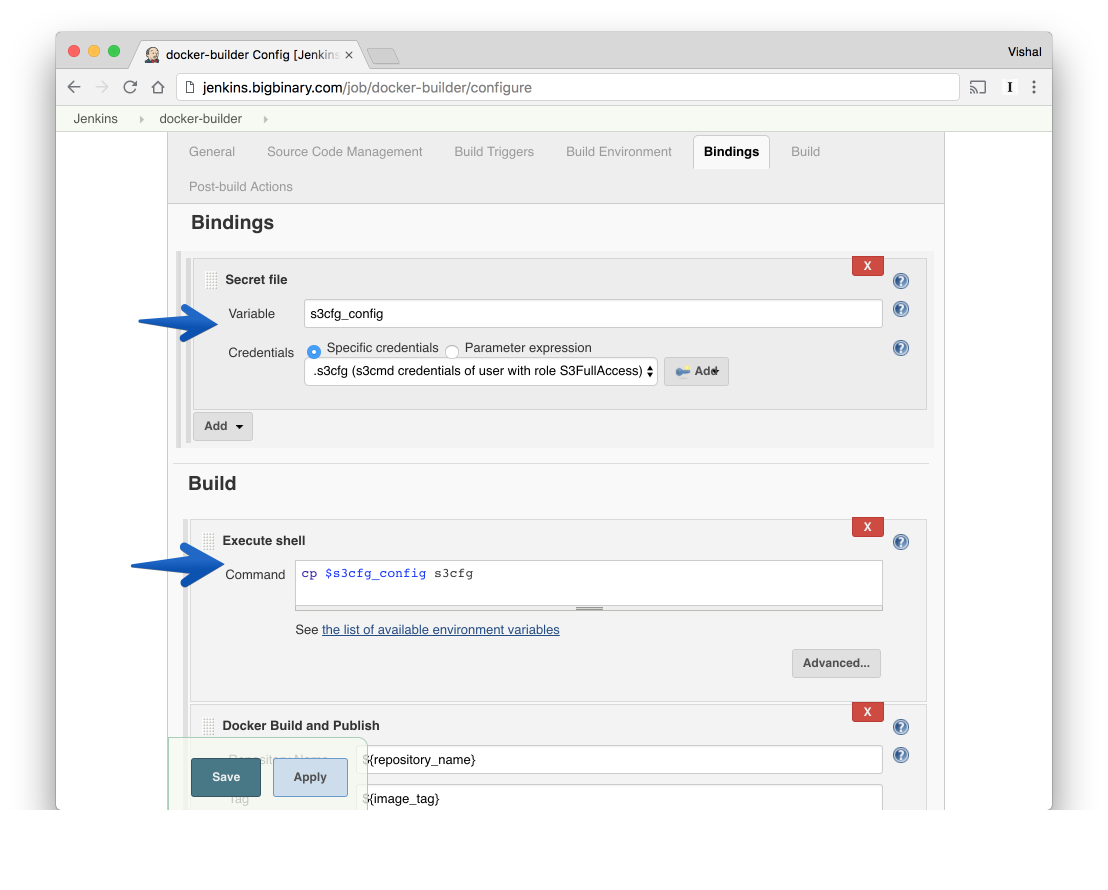The width and height of the screenshot is (1108, 890).
Task: Open help for the Execute shell step
Action: (901, 541)
